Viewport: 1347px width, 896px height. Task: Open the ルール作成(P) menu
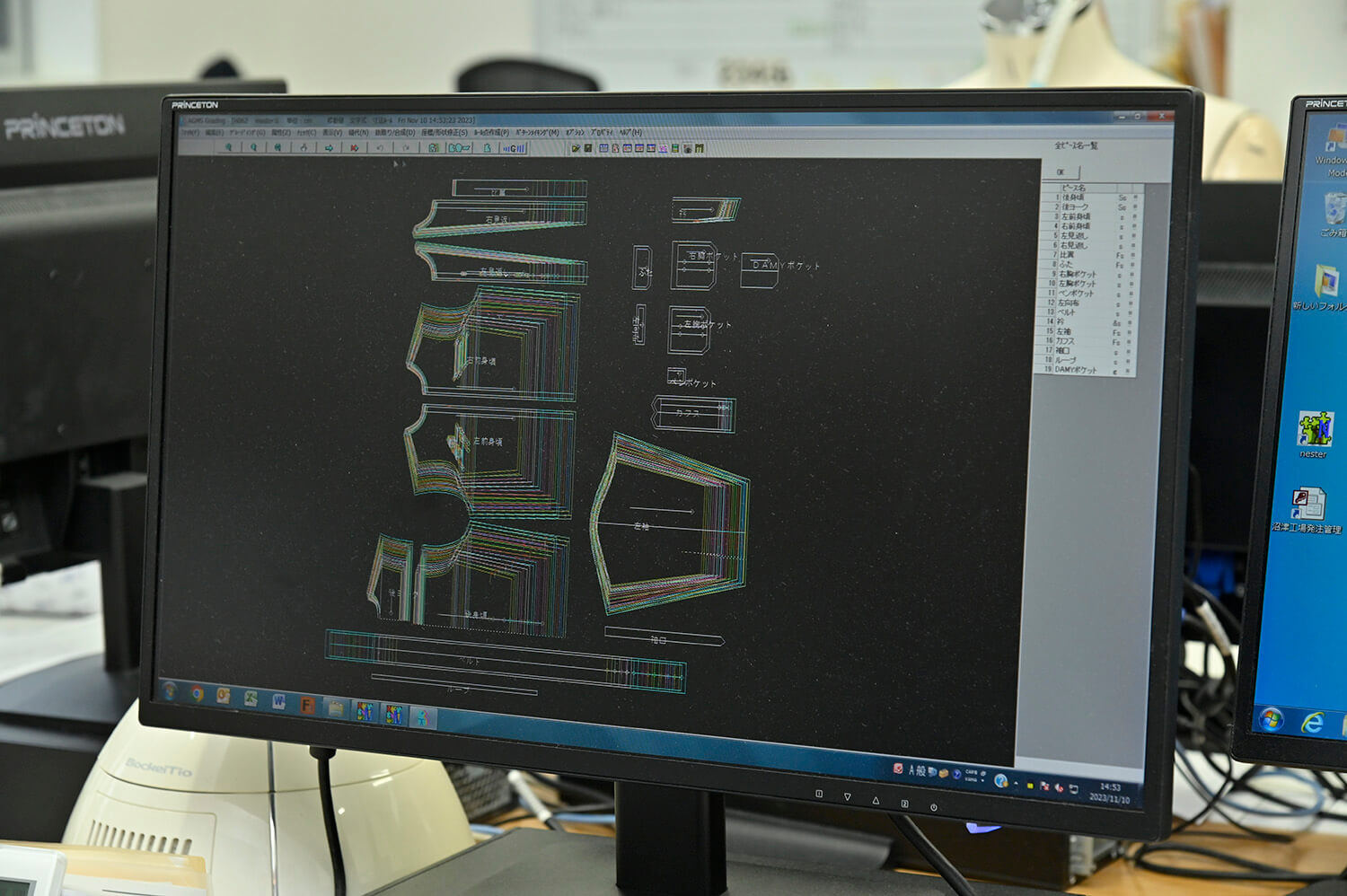pos(491,132)
